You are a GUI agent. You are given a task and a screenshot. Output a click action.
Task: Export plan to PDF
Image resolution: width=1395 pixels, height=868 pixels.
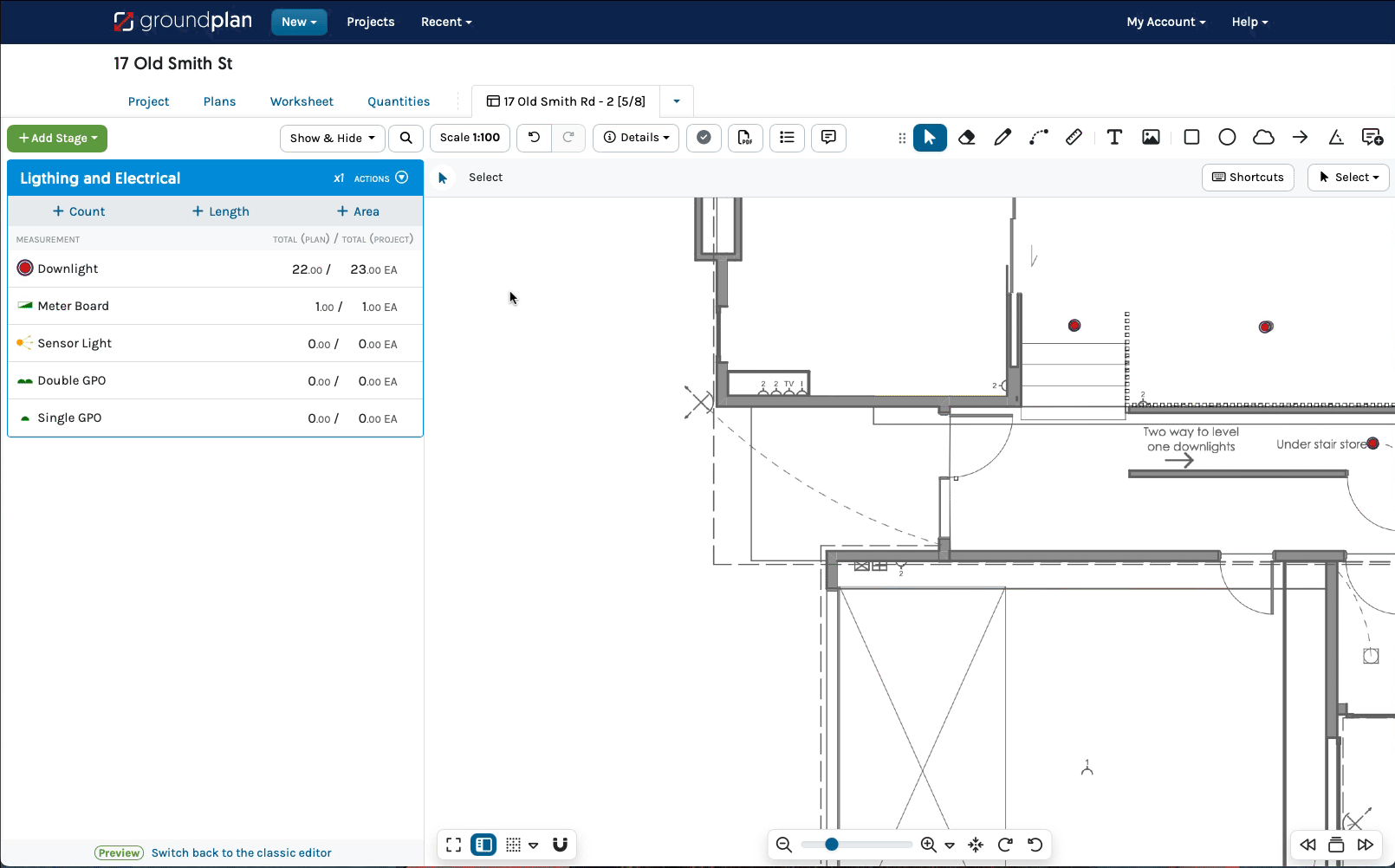point(745,138)
